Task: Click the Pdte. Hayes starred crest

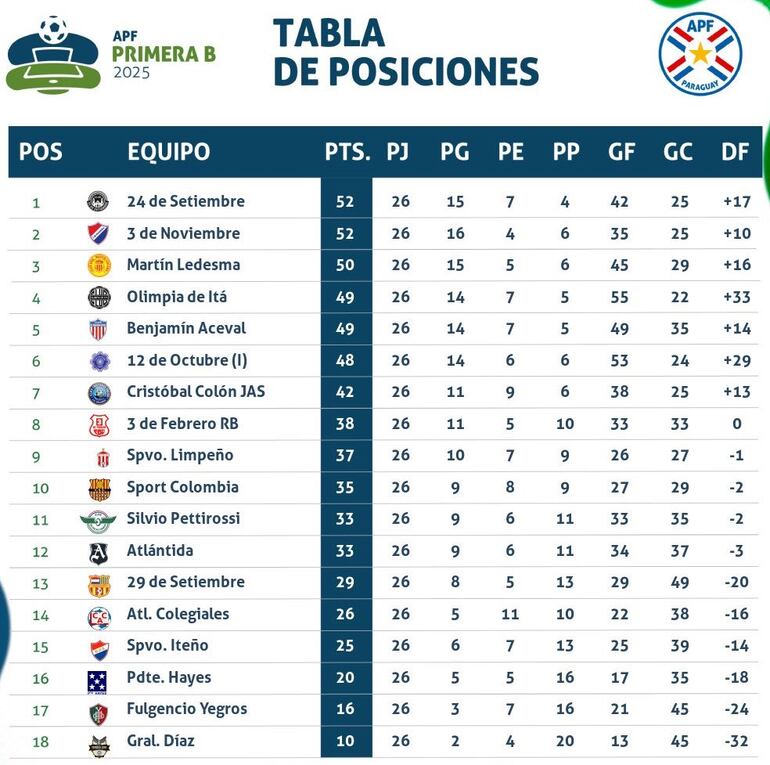Action: point(99,679)
